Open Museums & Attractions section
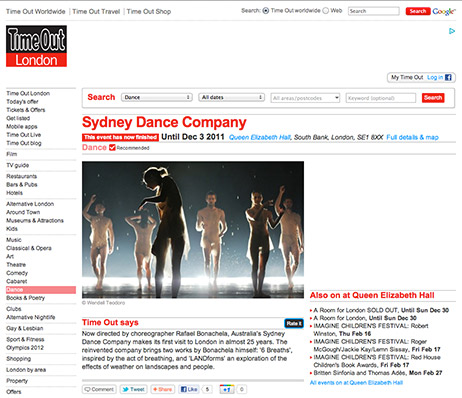Image resolution: width=462 pixels, height=398 pixels. (35, 221)
